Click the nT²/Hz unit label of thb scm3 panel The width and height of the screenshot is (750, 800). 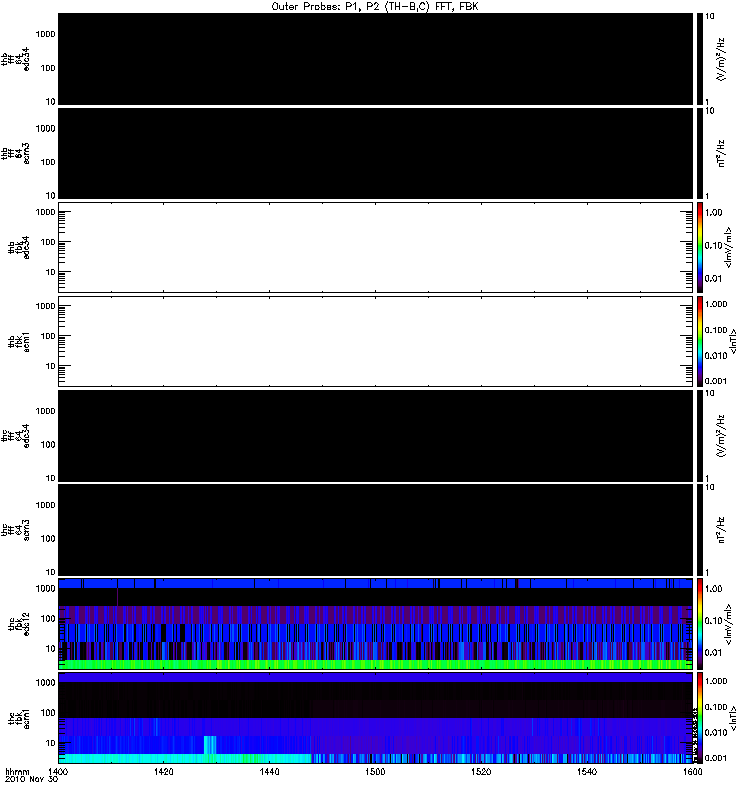coord(721,153)
